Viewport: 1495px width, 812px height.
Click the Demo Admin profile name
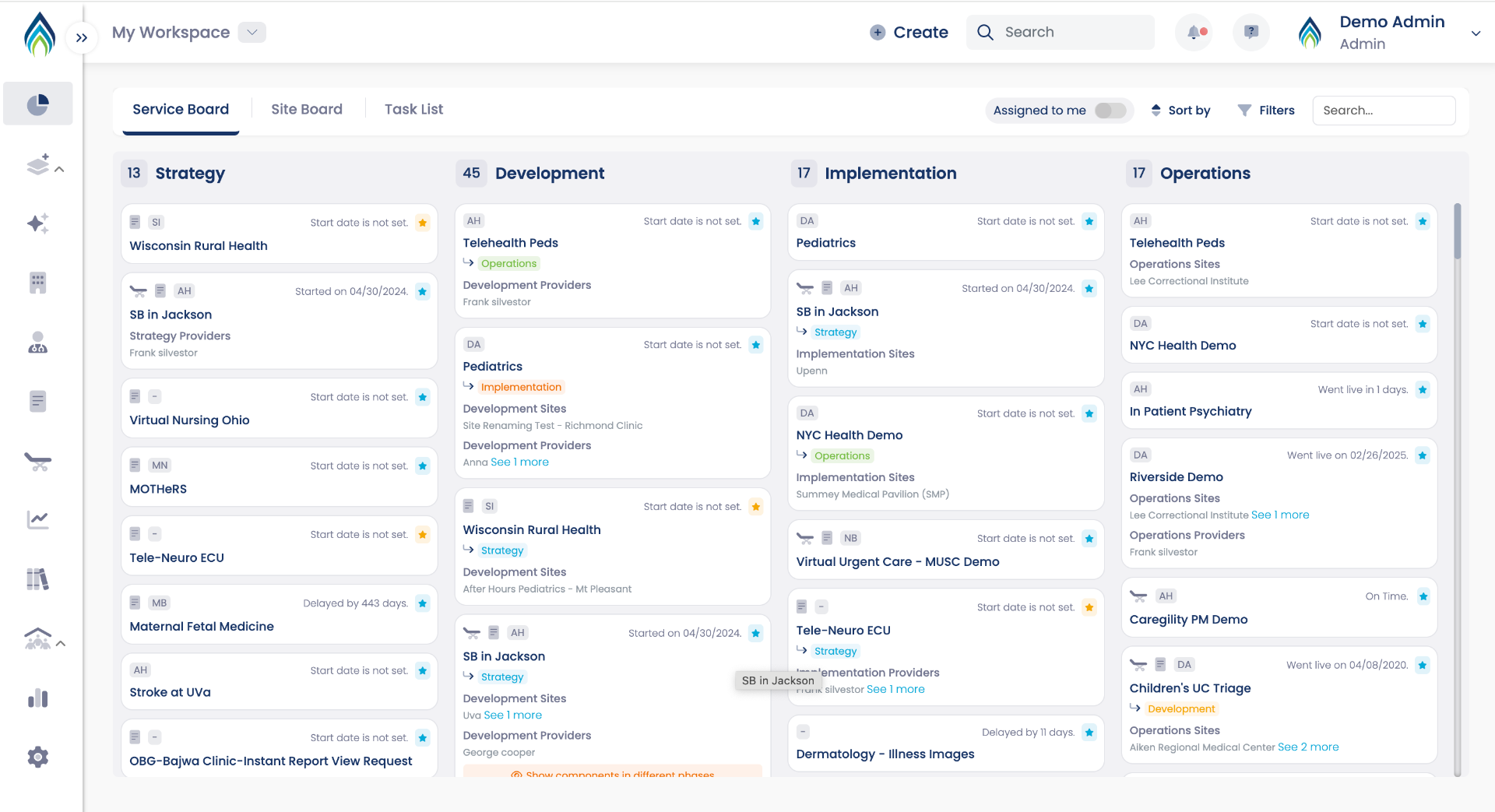pos(1391,22)
